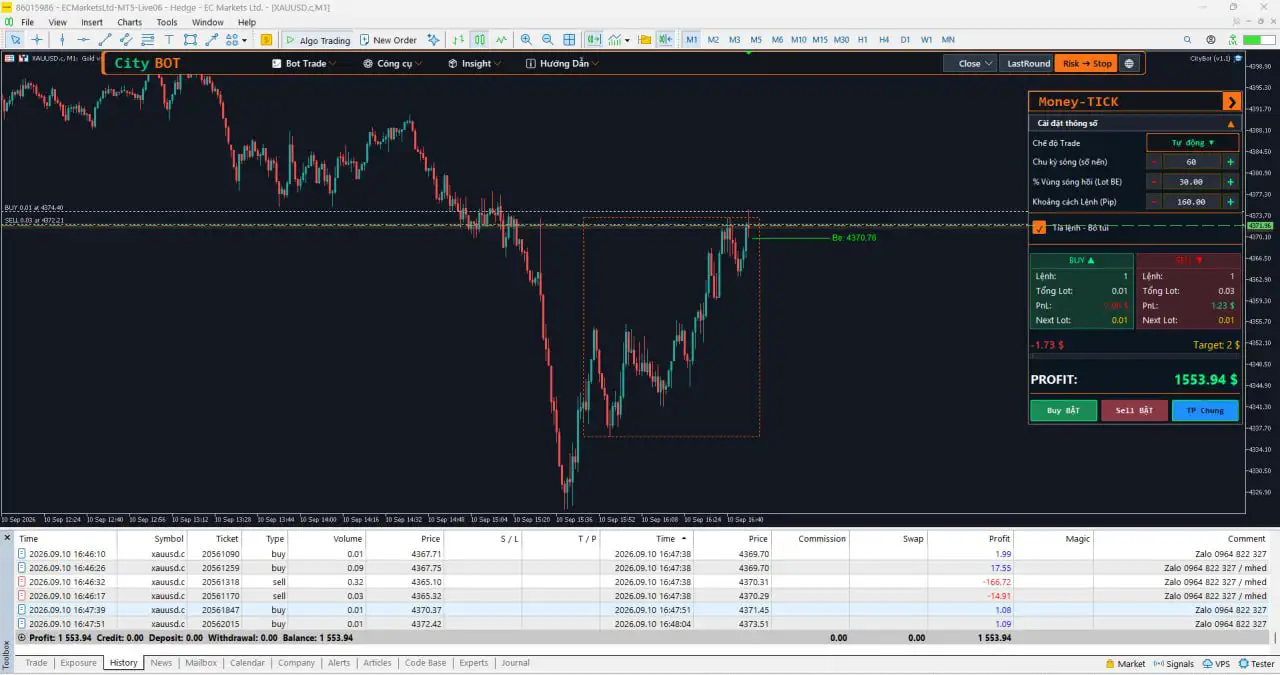The height and width of the screenshot is (675, 1280).
Task: Open the indicators list dropdown
Action: [x=620, y=40]
